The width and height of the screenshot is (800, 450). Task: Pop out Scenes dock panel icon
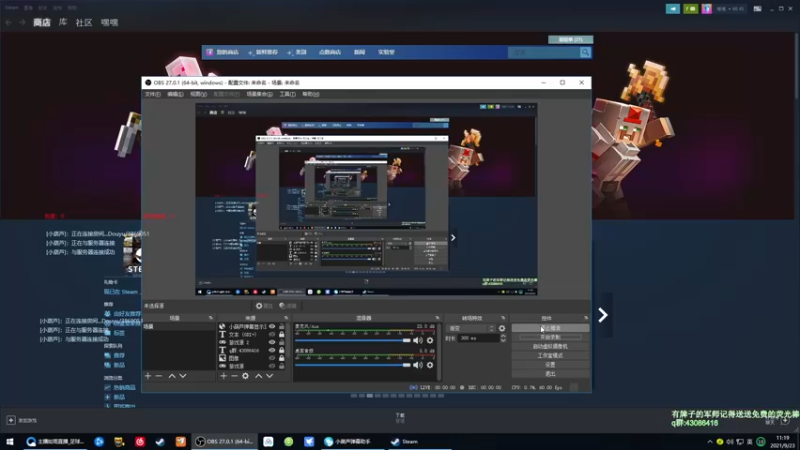(211, 318)
